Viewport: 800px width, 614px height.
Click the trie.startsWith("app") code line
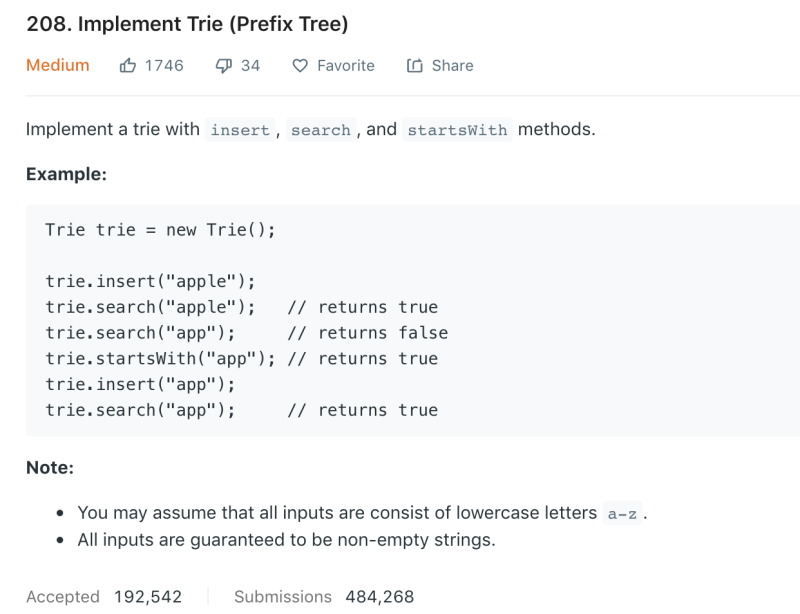tap(241, 358)
